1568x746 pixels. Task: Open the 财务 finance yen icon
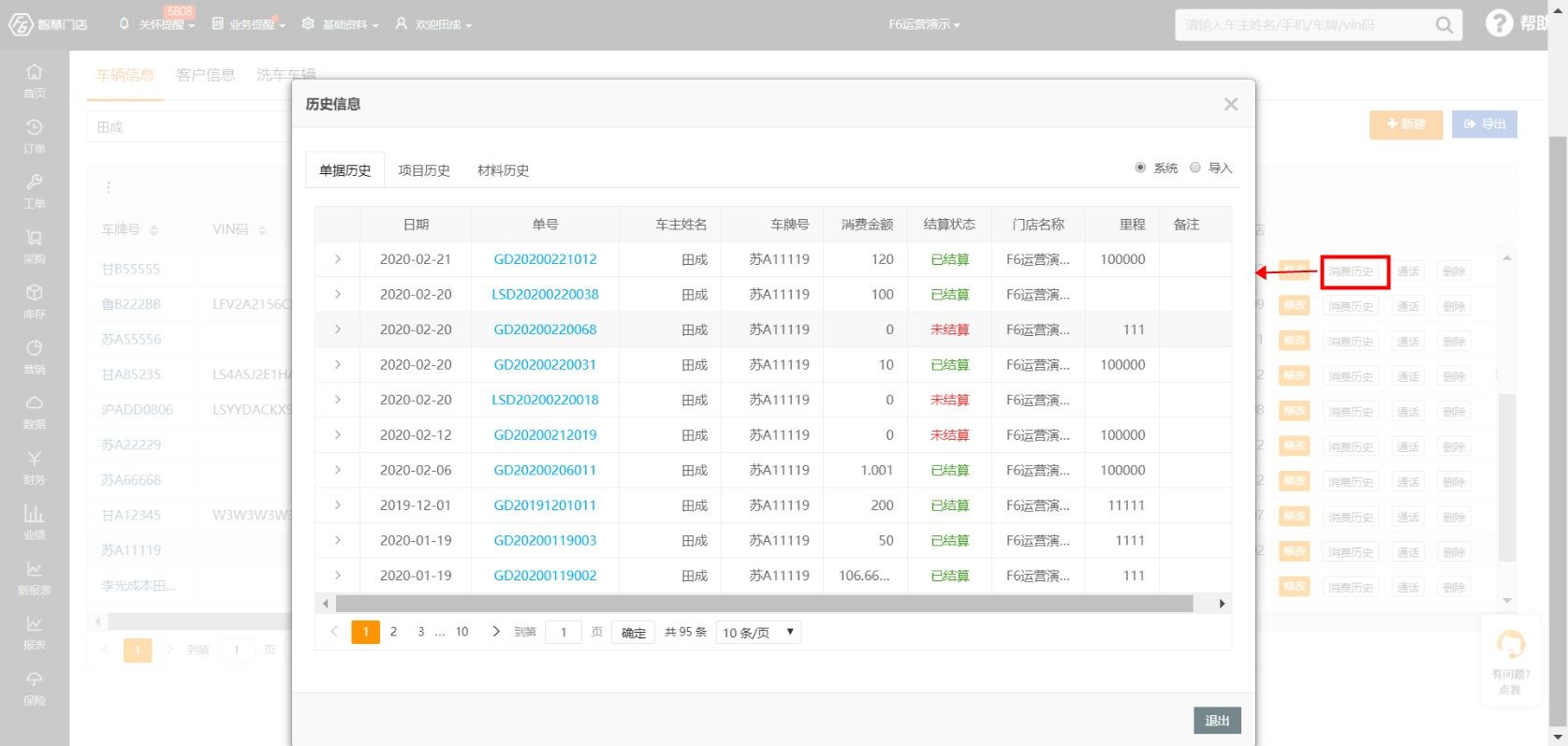coord(34,458)
